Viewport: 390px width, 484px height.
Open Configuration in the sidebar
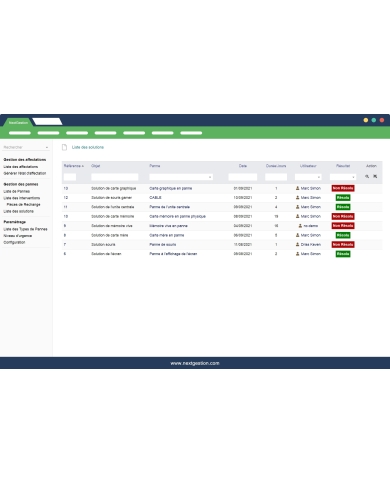(14, 242)
